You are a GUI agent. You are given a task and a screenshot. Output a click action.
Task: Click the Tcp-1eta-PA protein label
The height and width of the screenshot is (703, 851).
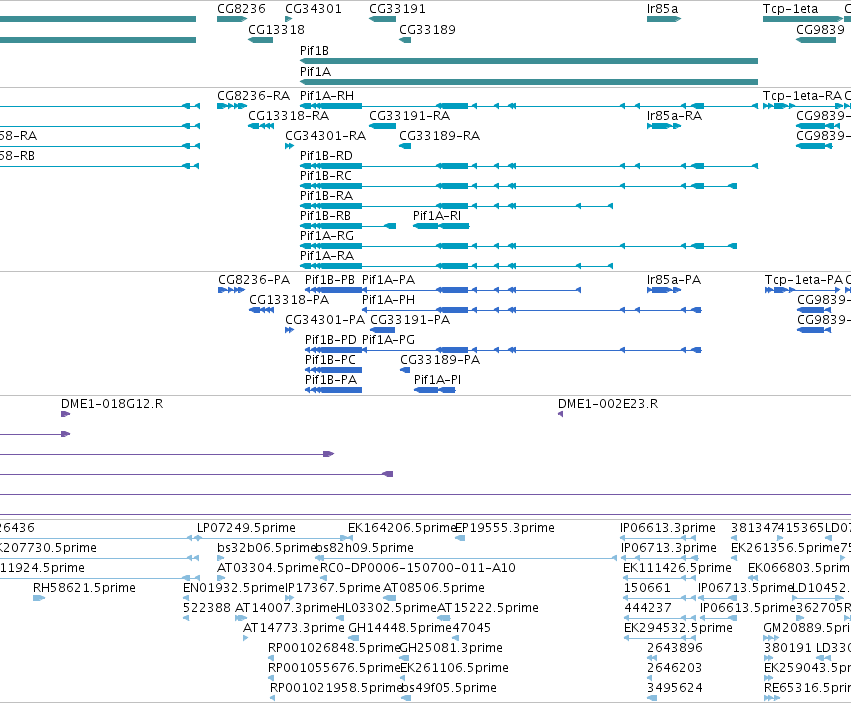coord(804,280)
